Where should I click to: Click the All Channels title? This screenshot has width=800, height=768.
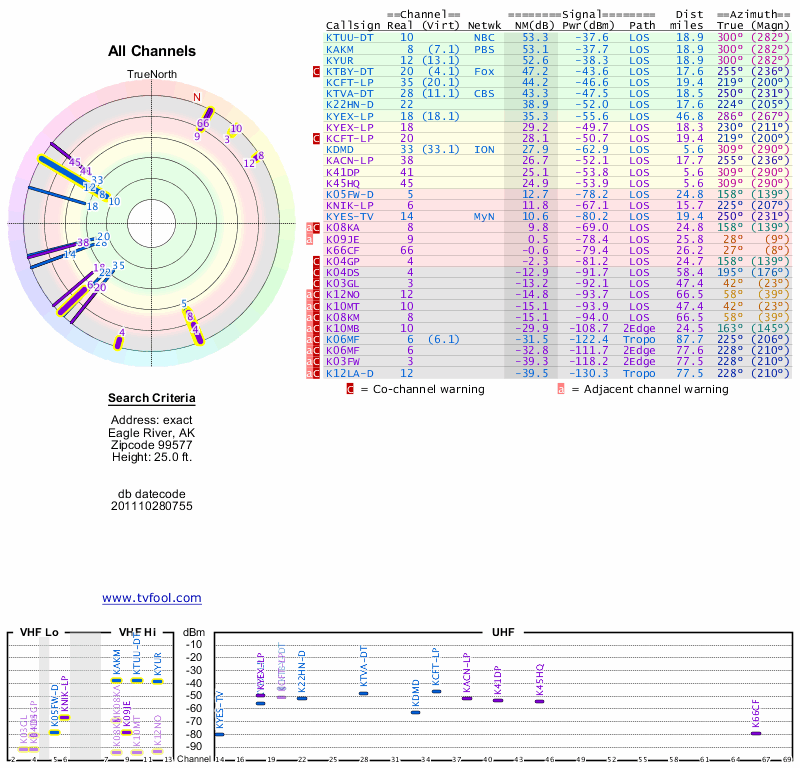(x=152, y=51)
